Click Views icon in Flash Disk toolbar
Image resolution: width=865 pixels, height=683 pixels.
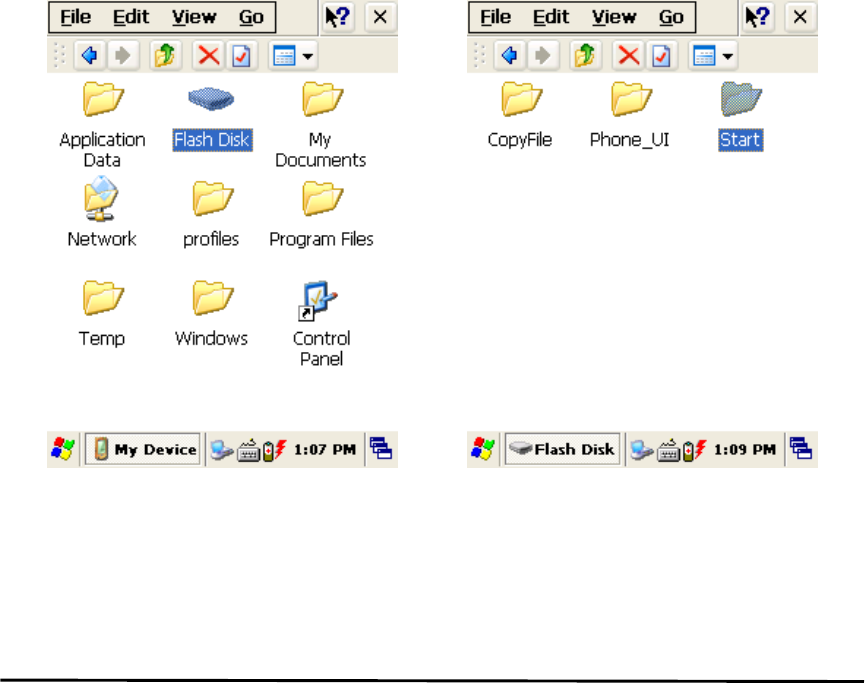click(x=704, y=55)
